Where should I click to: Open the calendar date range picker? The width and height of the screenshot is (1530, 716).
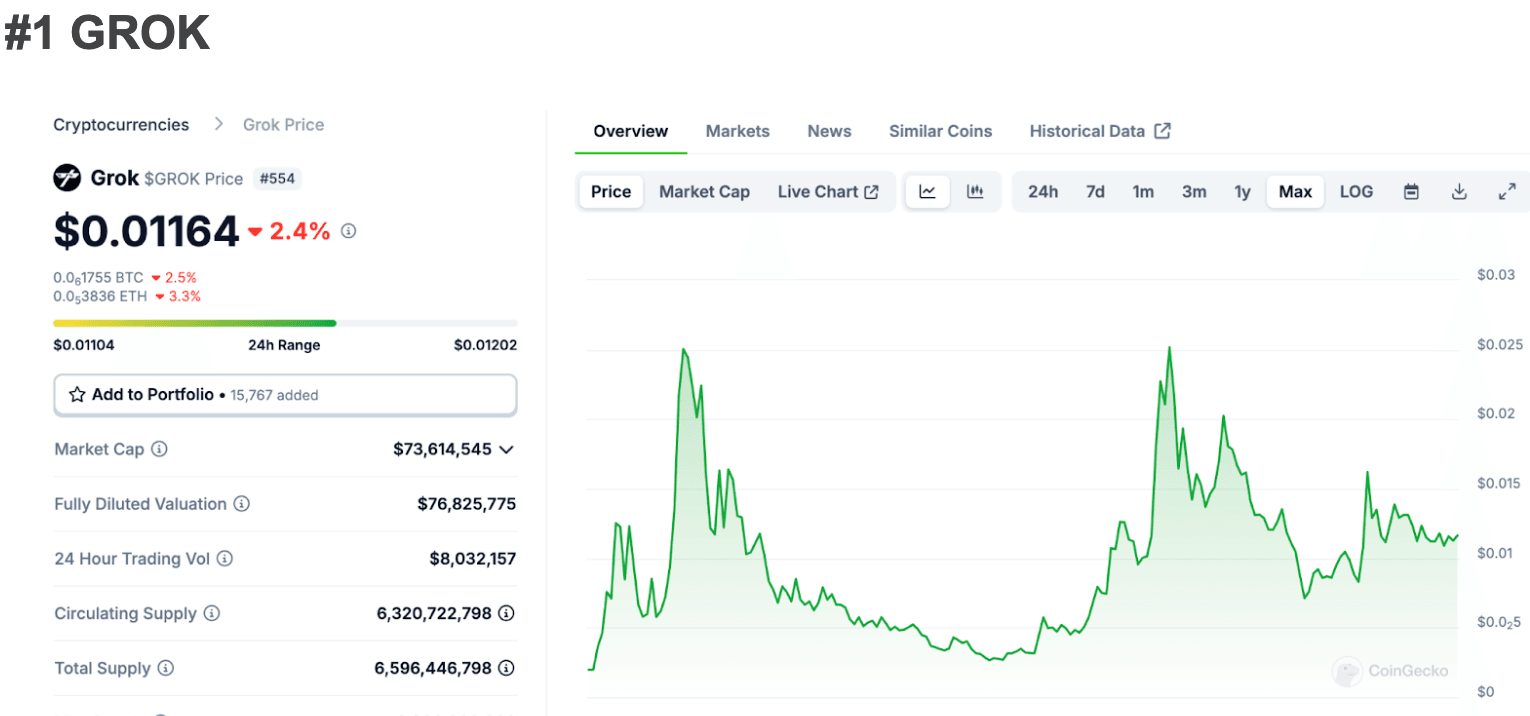coord(1411,192)
